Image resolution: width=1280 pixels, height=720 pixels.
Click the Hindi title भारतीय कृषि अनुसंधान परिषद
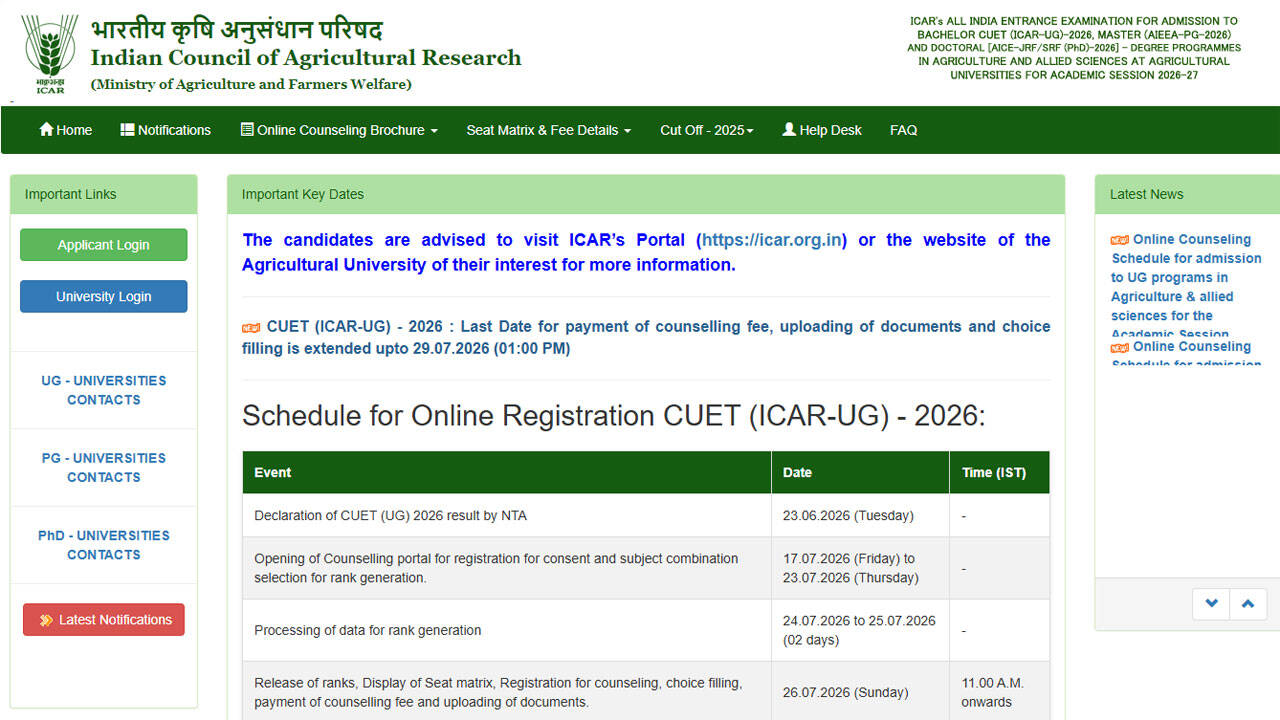point(237,29)
